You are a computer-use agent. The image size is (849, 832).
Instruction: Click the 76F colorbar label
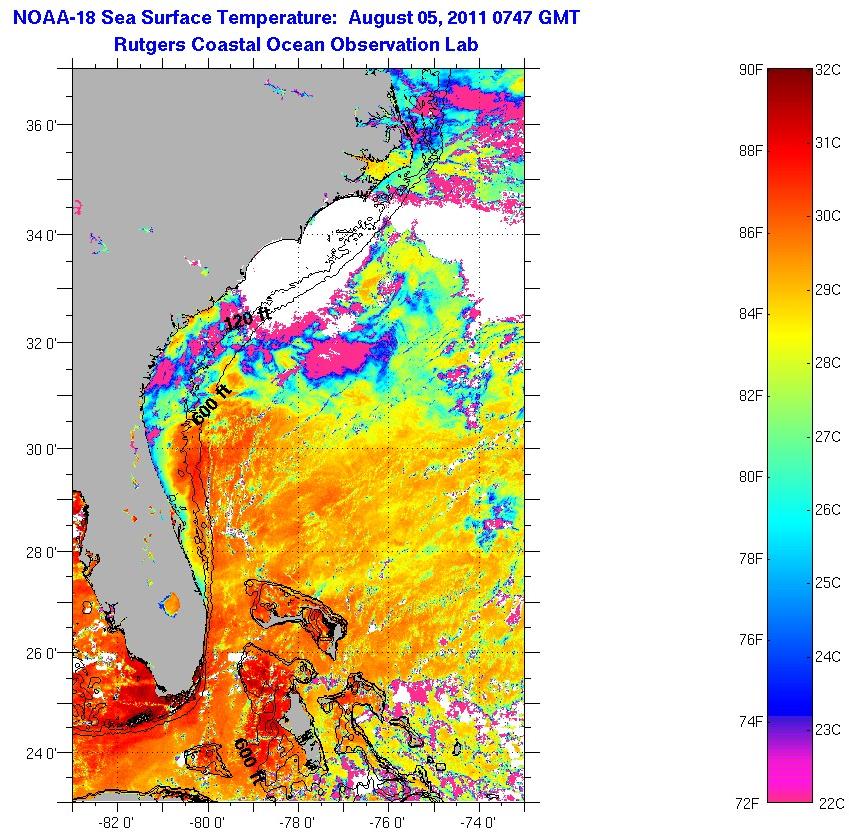[750, 640]
